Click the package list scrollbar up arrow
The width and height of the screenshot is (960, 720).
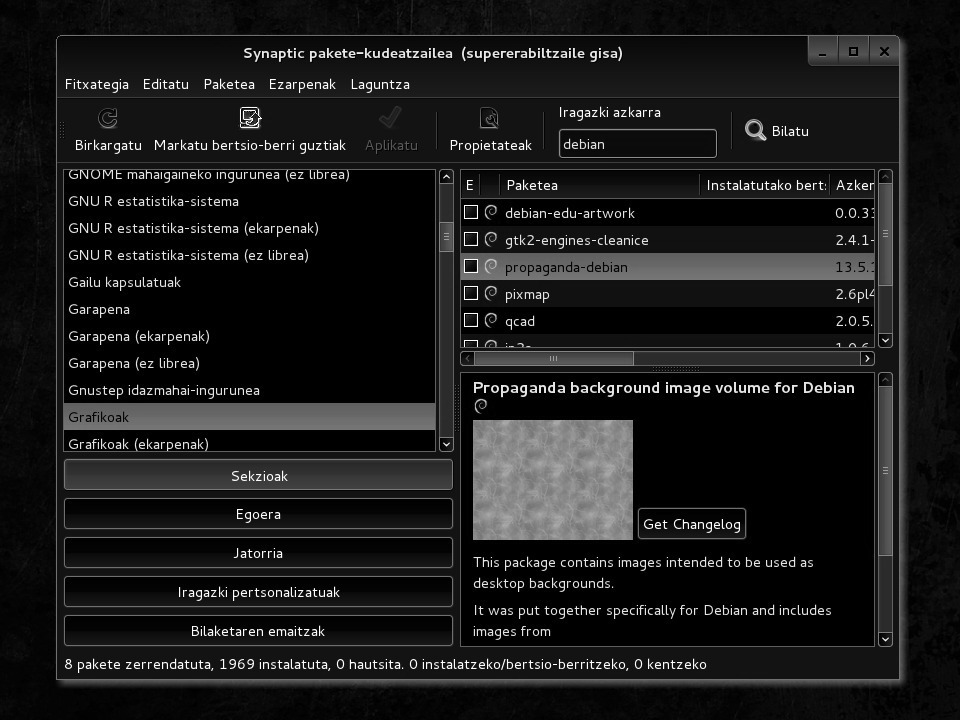tap(885, 177)
